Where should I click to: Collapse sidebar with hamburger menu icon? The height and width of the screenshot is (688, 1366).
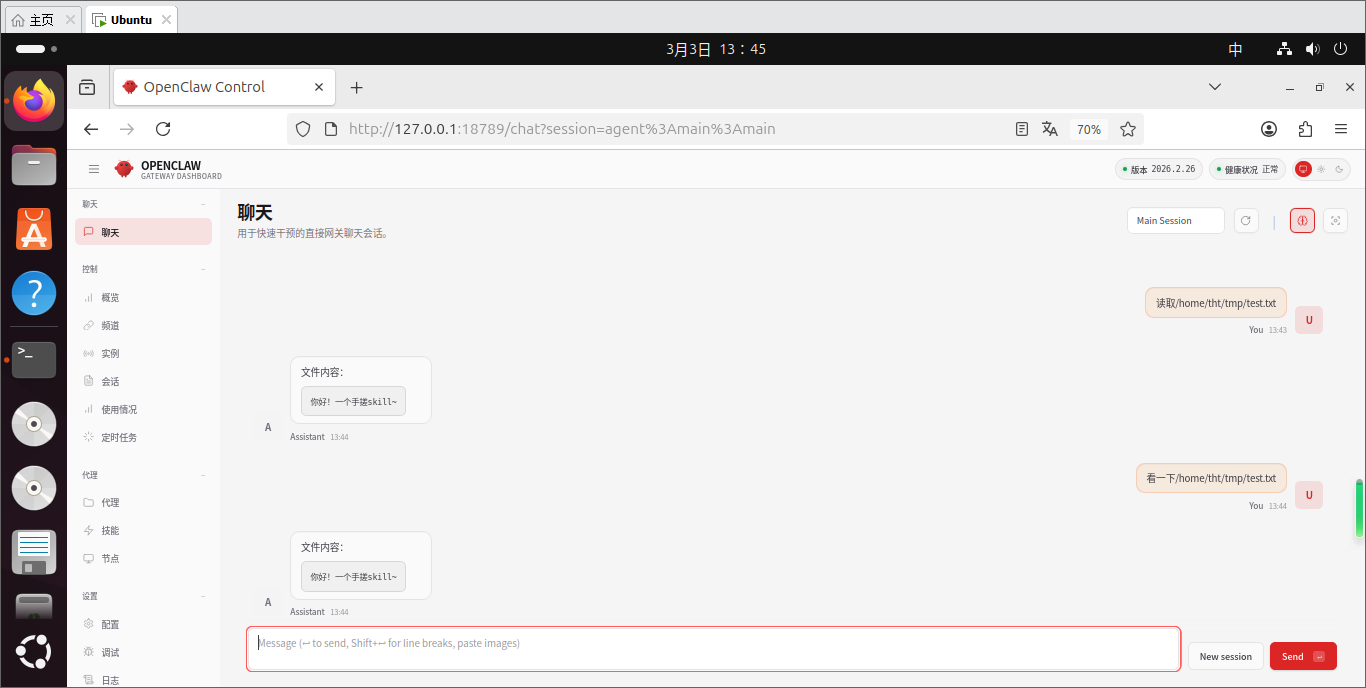[94, 170]
